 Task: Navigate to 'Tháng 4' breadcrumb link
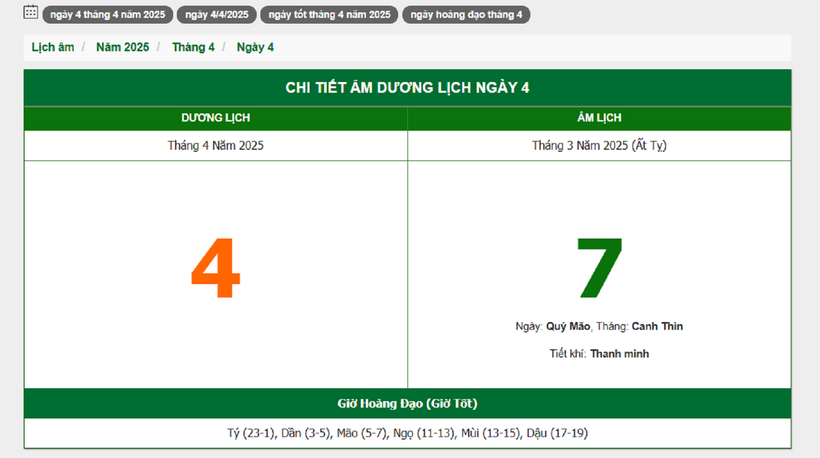pos(193,47)
